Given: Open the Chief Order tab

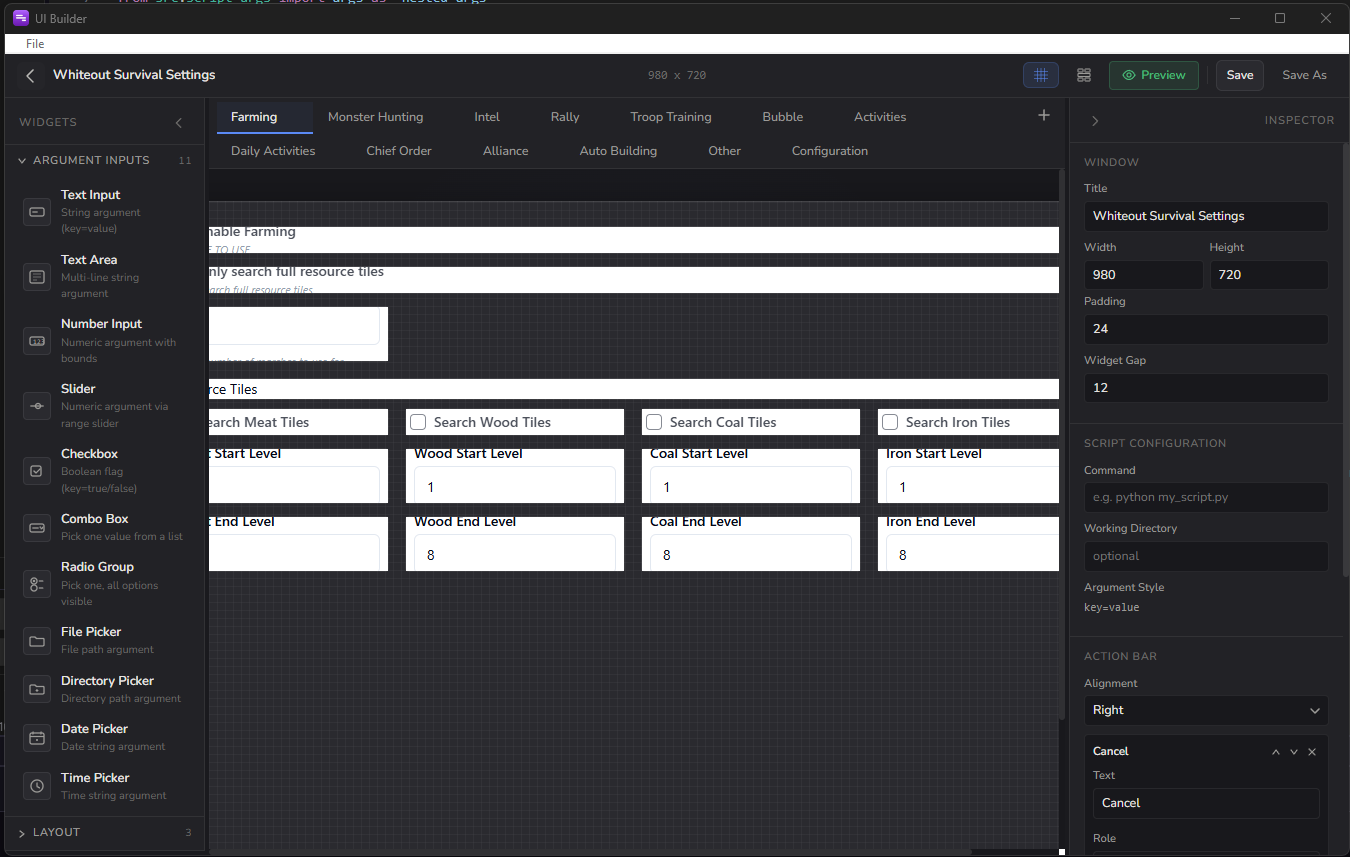Looking at the screenshot, I should (x=399, y=151).
